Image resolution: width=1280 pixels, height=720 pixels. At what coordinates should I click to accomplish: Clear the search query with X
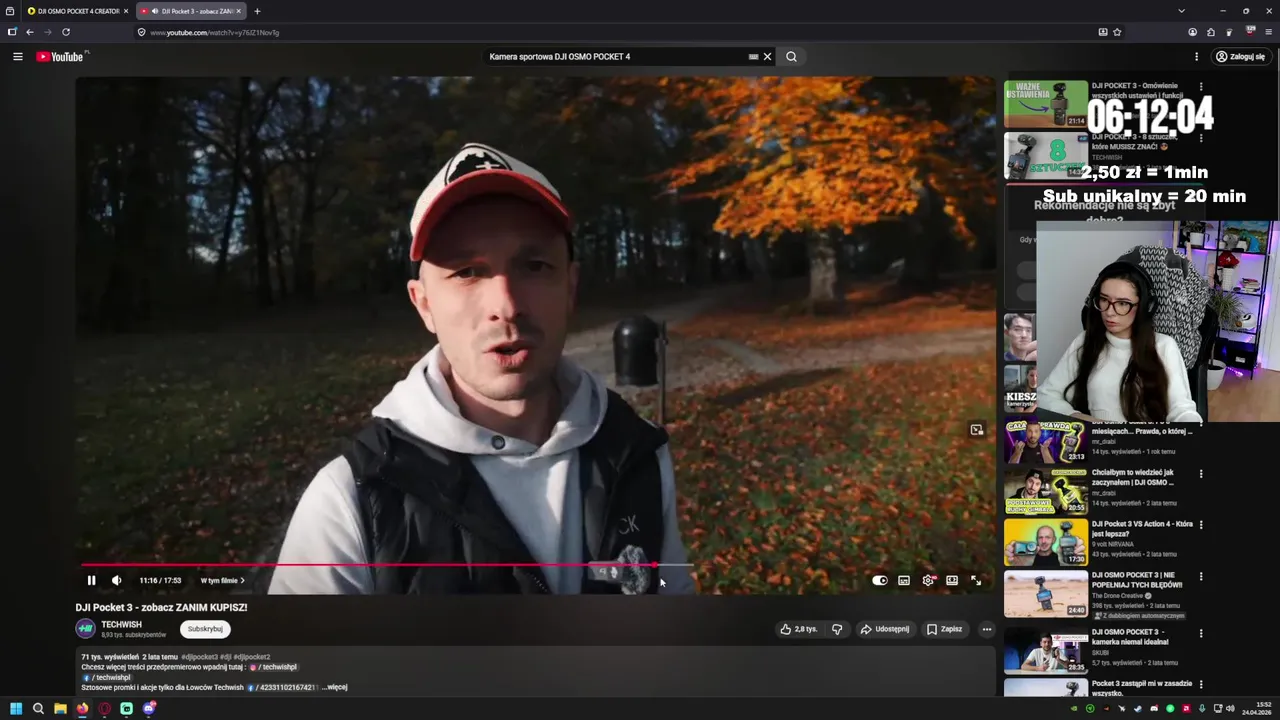coord(767,57)
